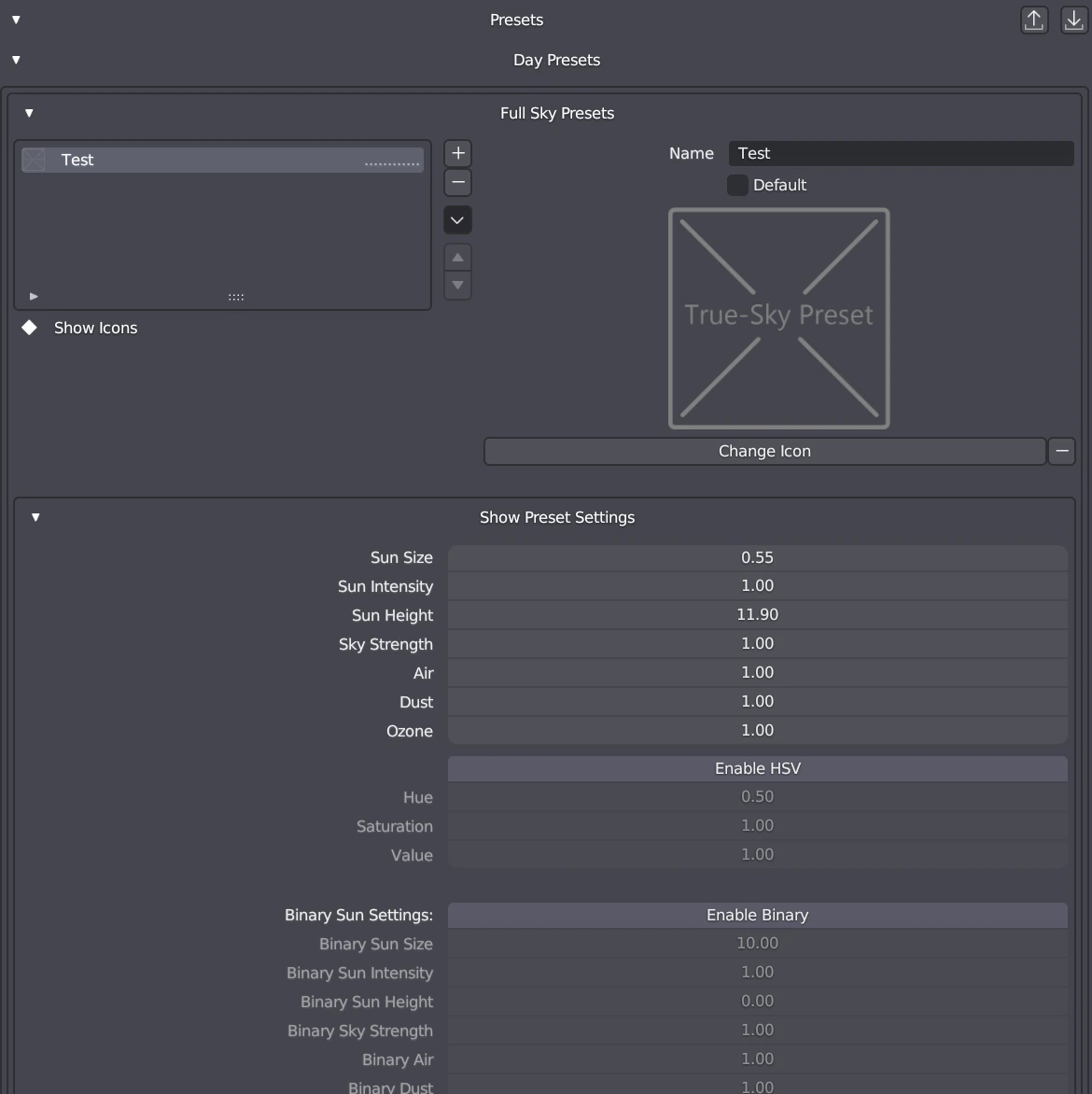Move preset up in the list
The width and height of the screenshot is (1092, 1094).
[x=457, y=257]
